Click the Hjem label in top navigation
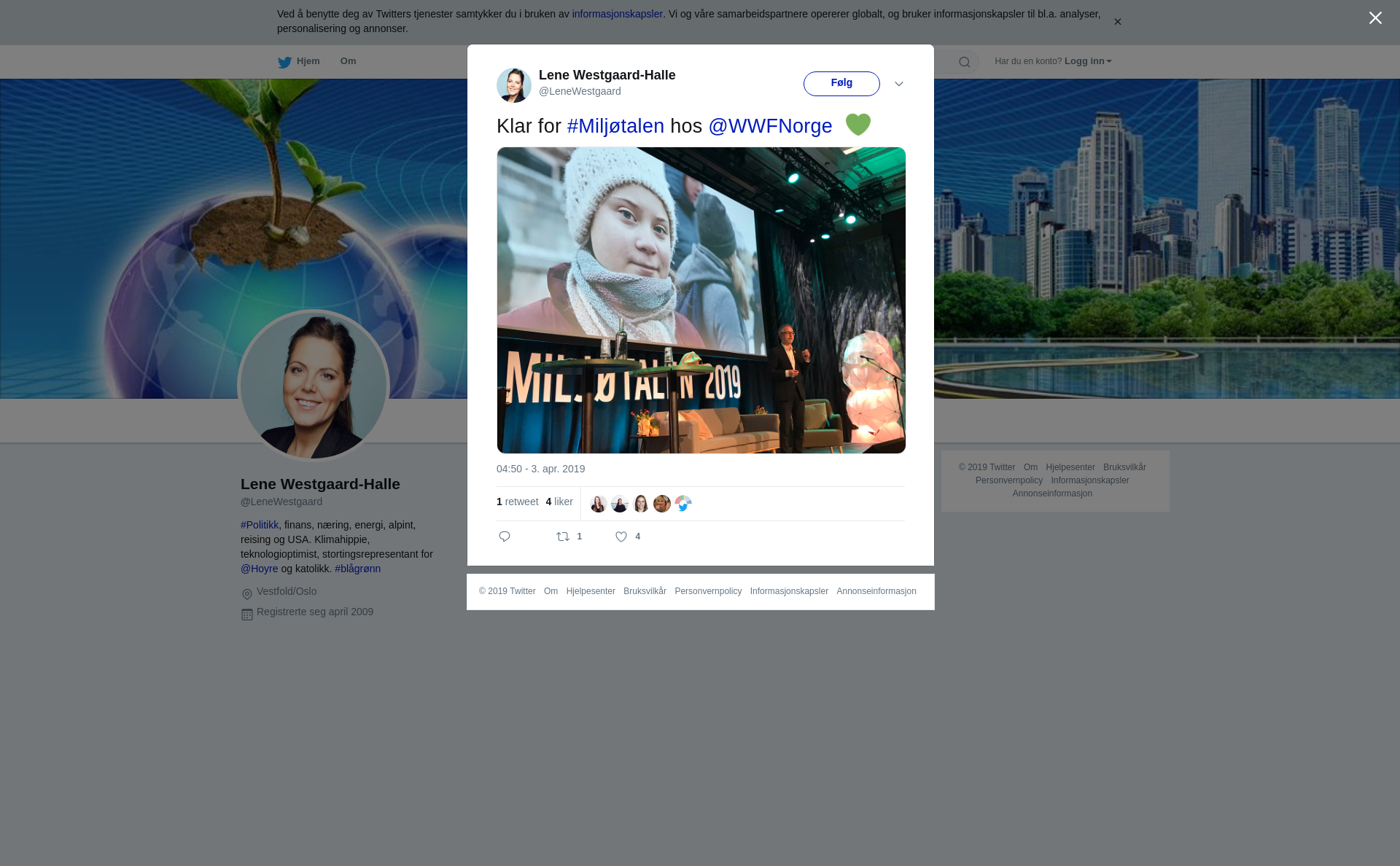The width and height of the screenshot is (1400, 866). pos(308,61)
